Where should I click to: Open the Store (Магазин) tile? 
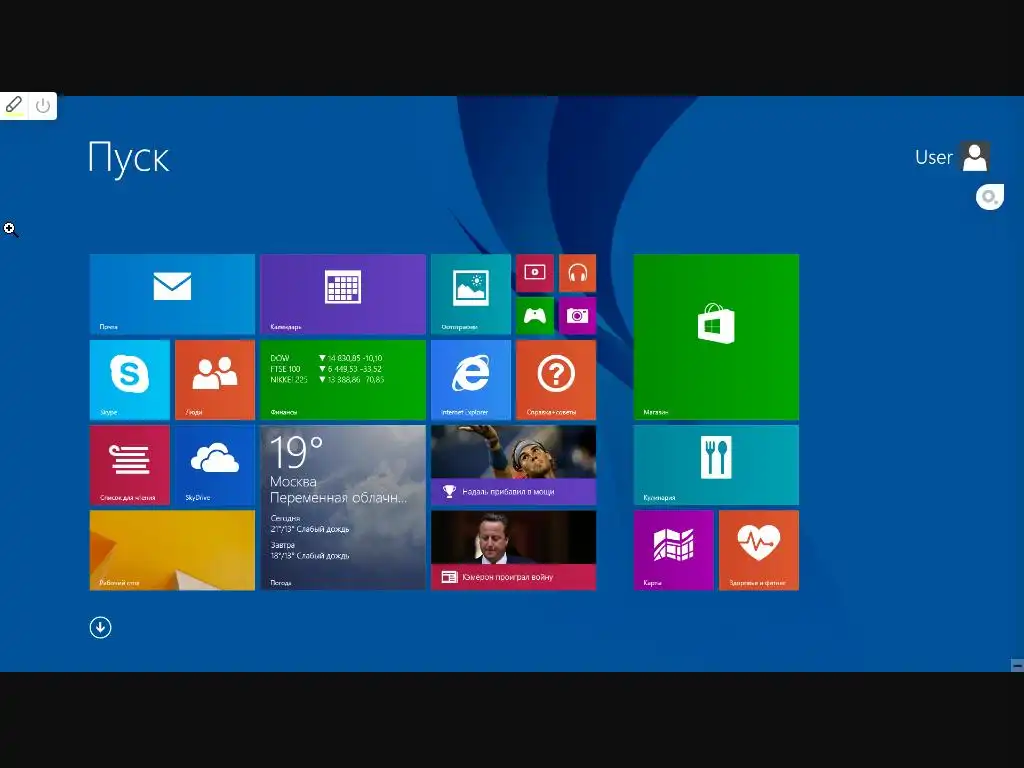click(716, 337)
